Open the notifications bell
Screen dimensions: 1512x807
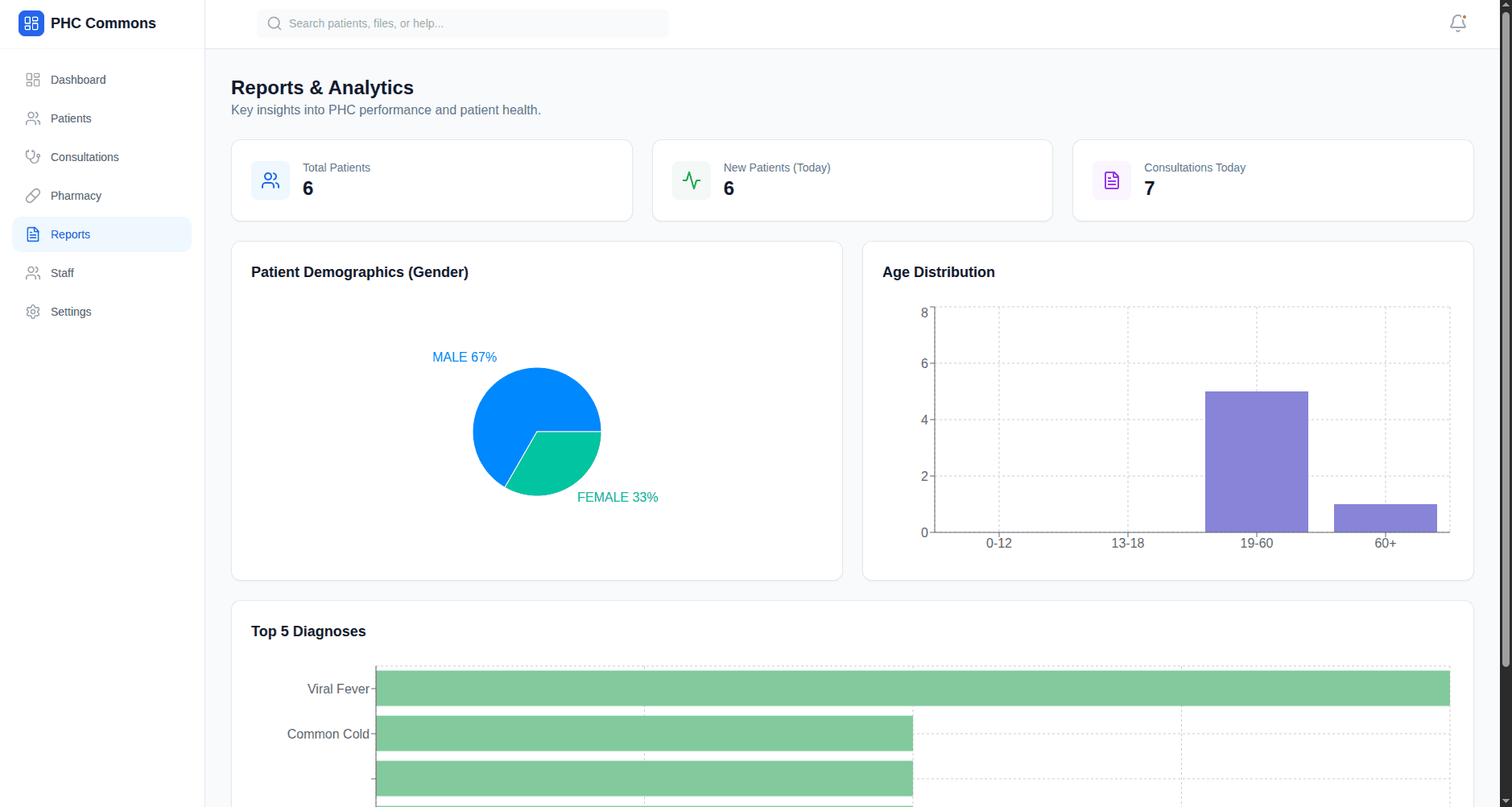coord(1457,23)
